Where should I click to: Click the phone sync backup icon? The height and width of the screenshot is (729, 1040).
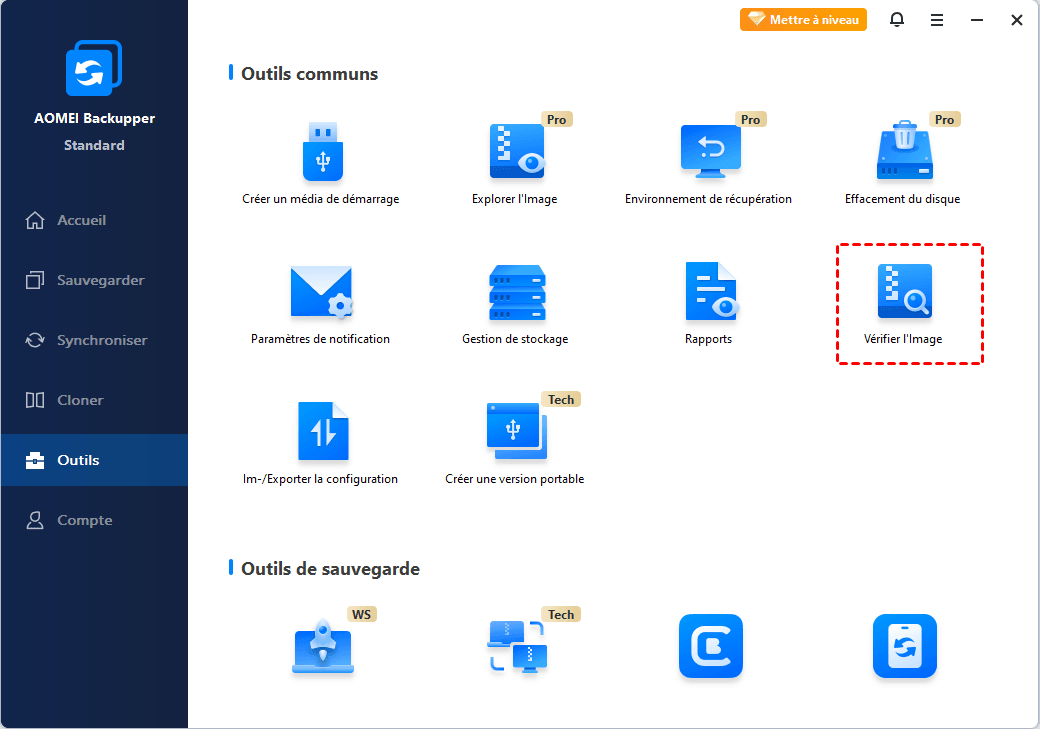905,645
